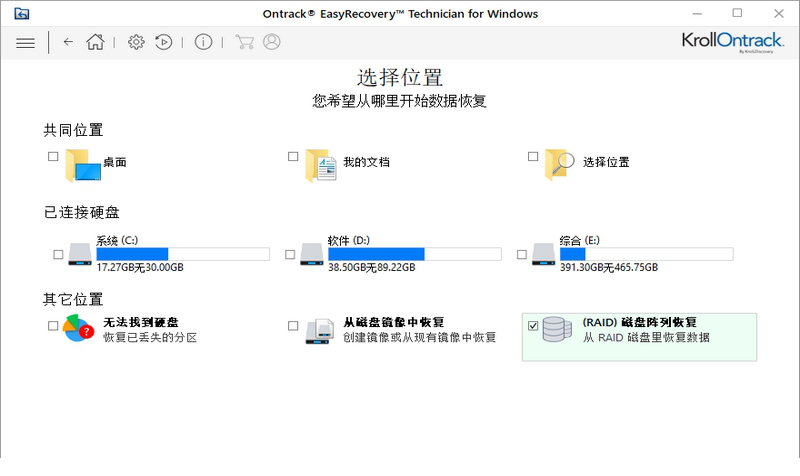The height and width of the screenshot is (476, 800).
Task: Click the 综合 (E:) usage bar
Action: (646, 254)
